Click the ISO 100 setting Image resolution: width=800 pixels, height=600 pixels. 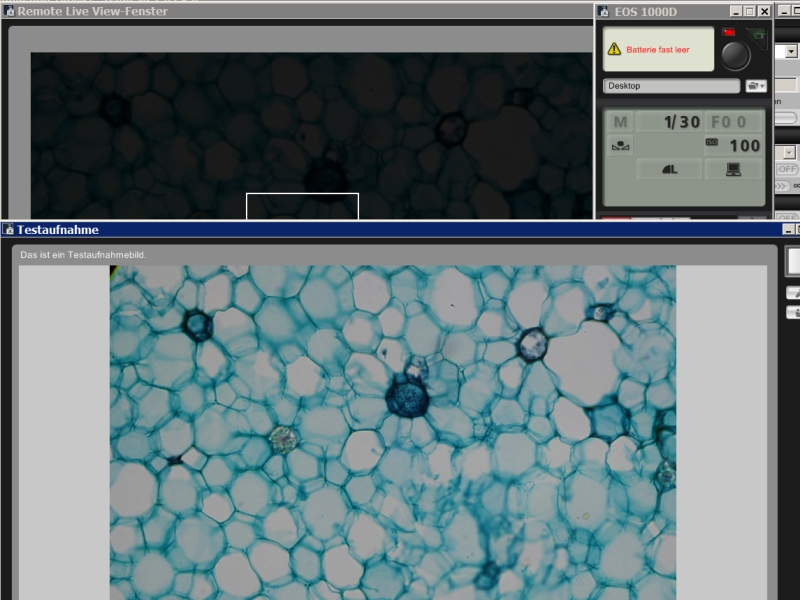[x=734, y=145]
